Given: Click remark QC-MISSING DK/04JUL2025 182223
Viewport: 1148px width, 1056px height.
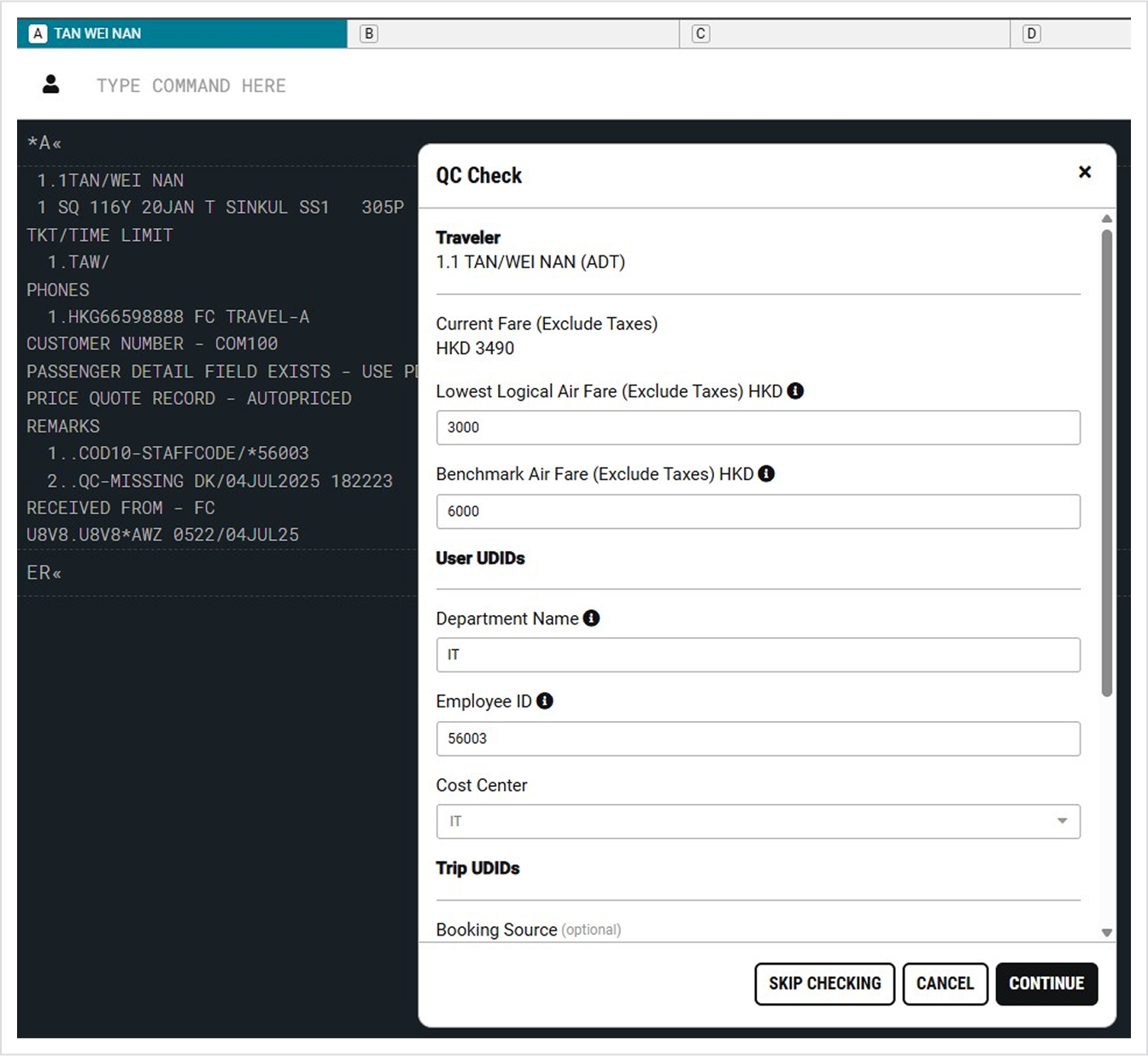Looking at the screenshot, I should point(220,480).
